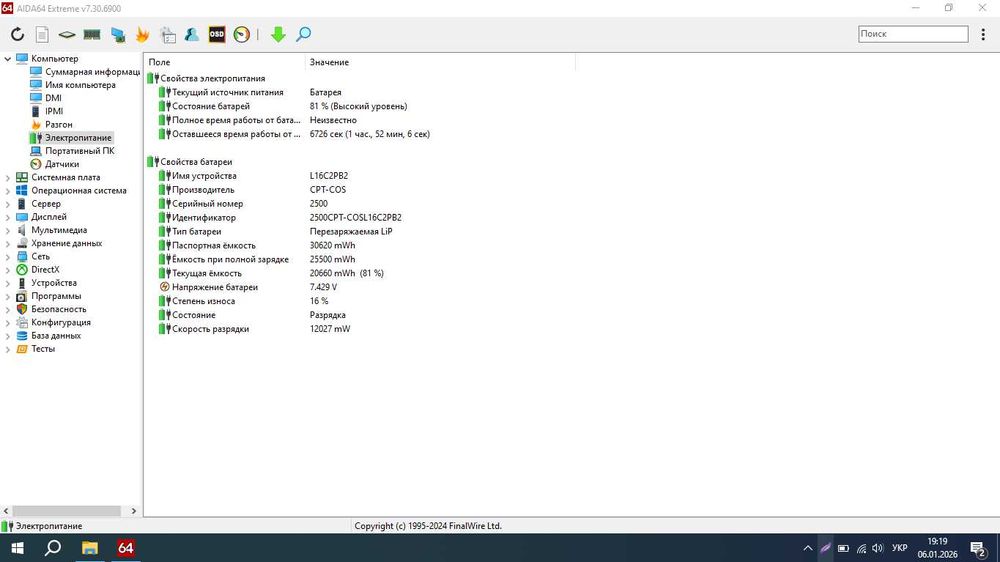Click the green download update arrow
This screenshot has height=562, width=1000.
278,34
